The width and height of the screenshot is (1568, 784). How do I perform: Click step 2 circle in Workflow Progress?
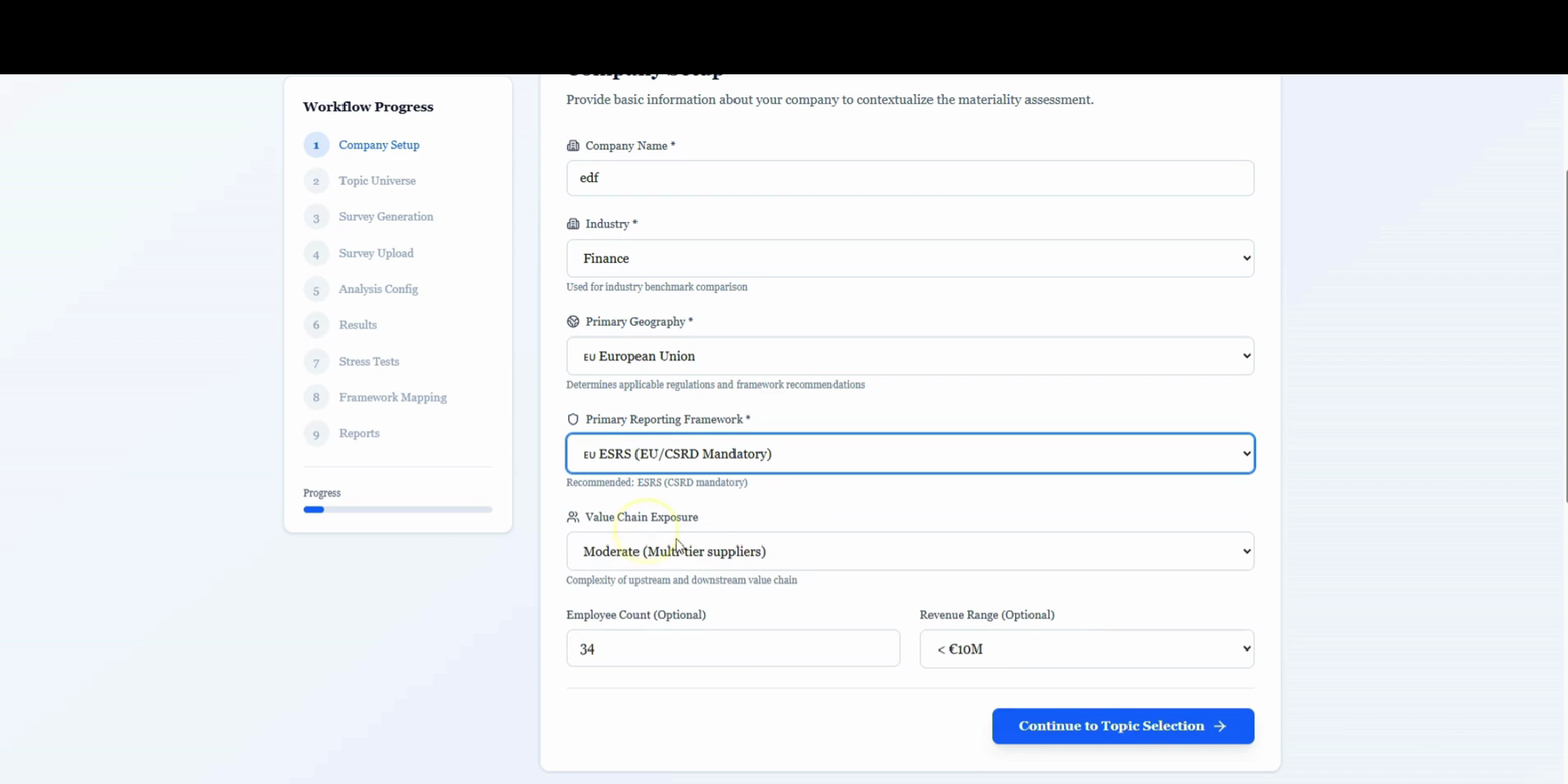pos(316,181)
